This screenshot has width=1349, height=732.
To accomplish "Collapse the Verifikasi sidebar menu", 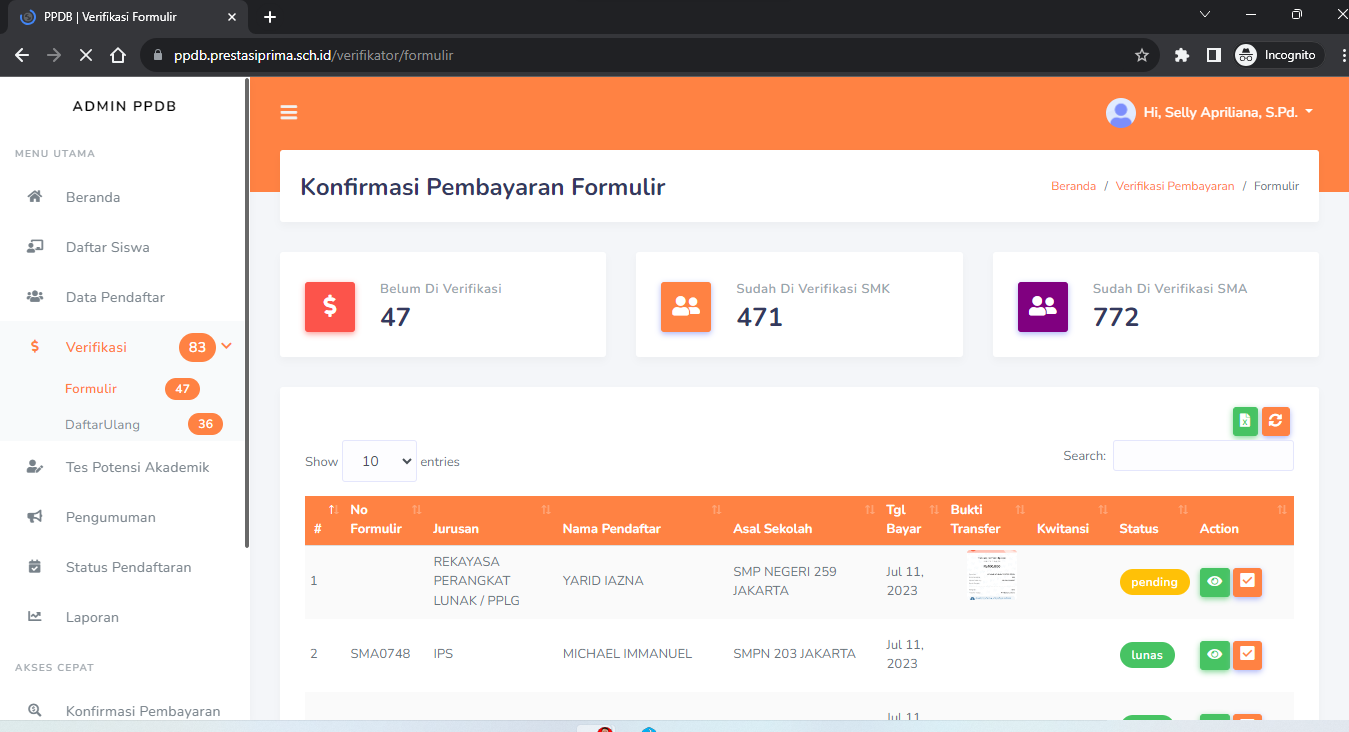I will pyautogui.click(x=226, y=347).
